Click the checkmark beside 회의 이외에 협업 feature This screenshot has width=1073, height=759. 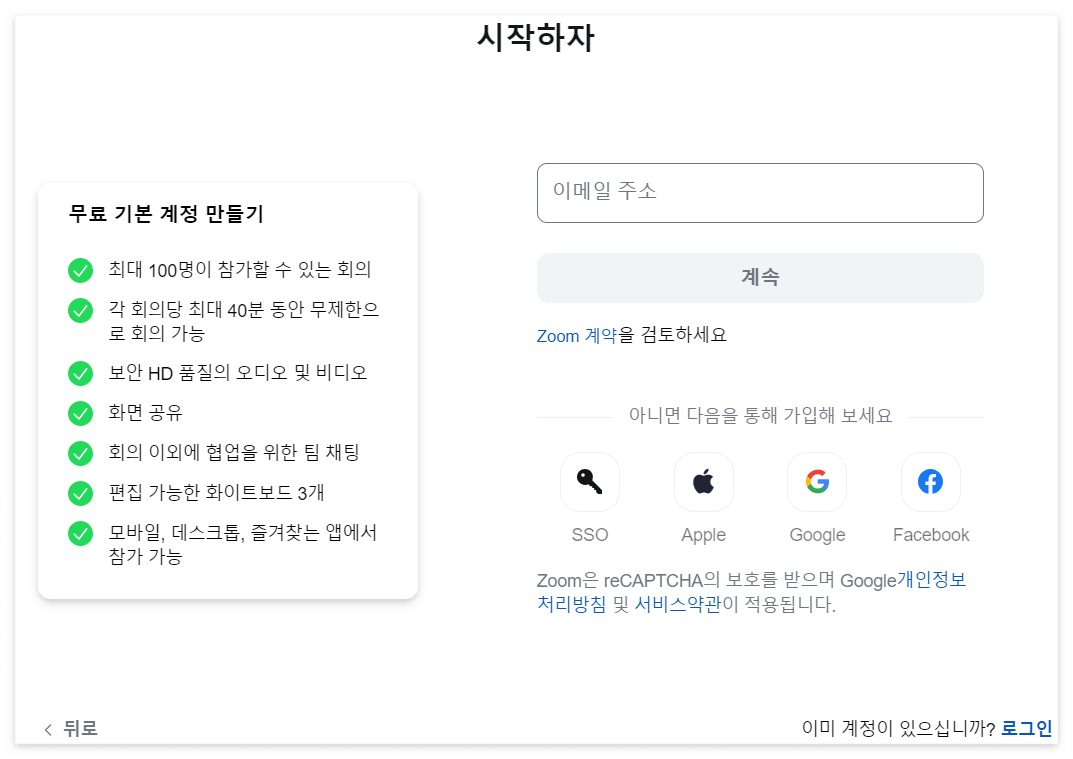(x=80, y=453)
